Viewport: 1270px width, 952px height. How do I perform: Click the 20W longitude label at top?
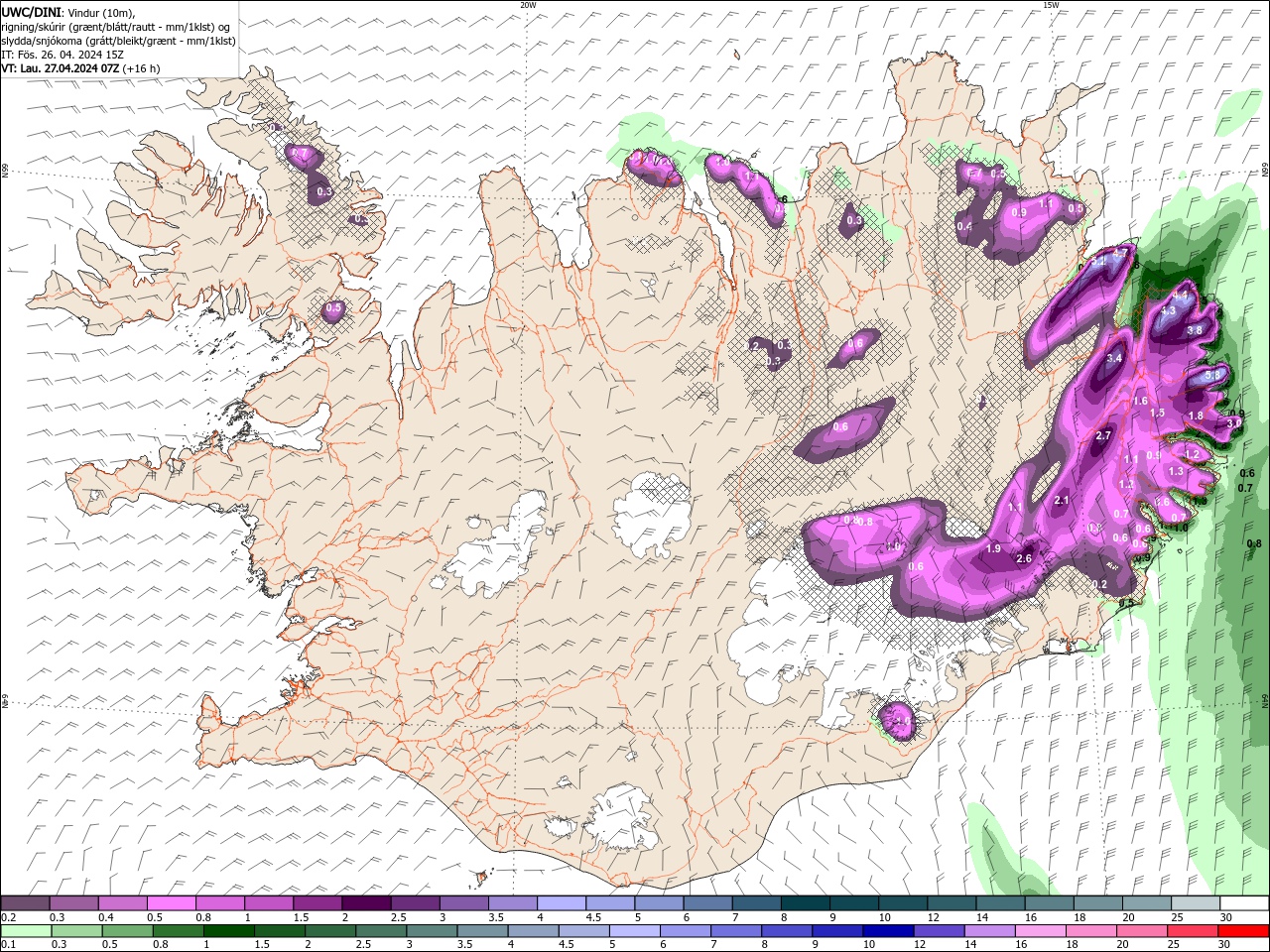(528, 5)
